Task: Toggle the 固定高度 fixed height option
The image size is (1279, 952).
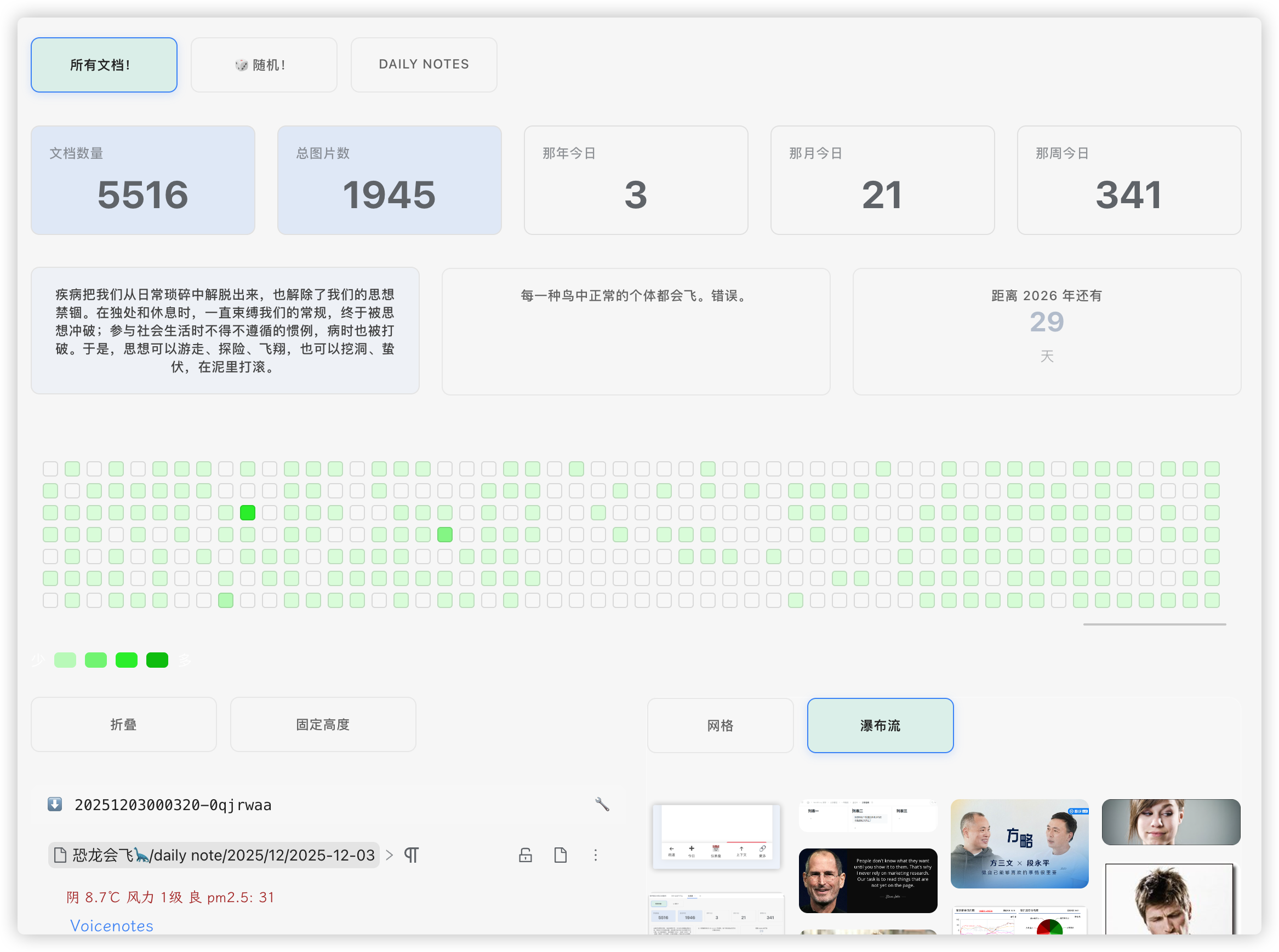Action: (x=323, y=724)
